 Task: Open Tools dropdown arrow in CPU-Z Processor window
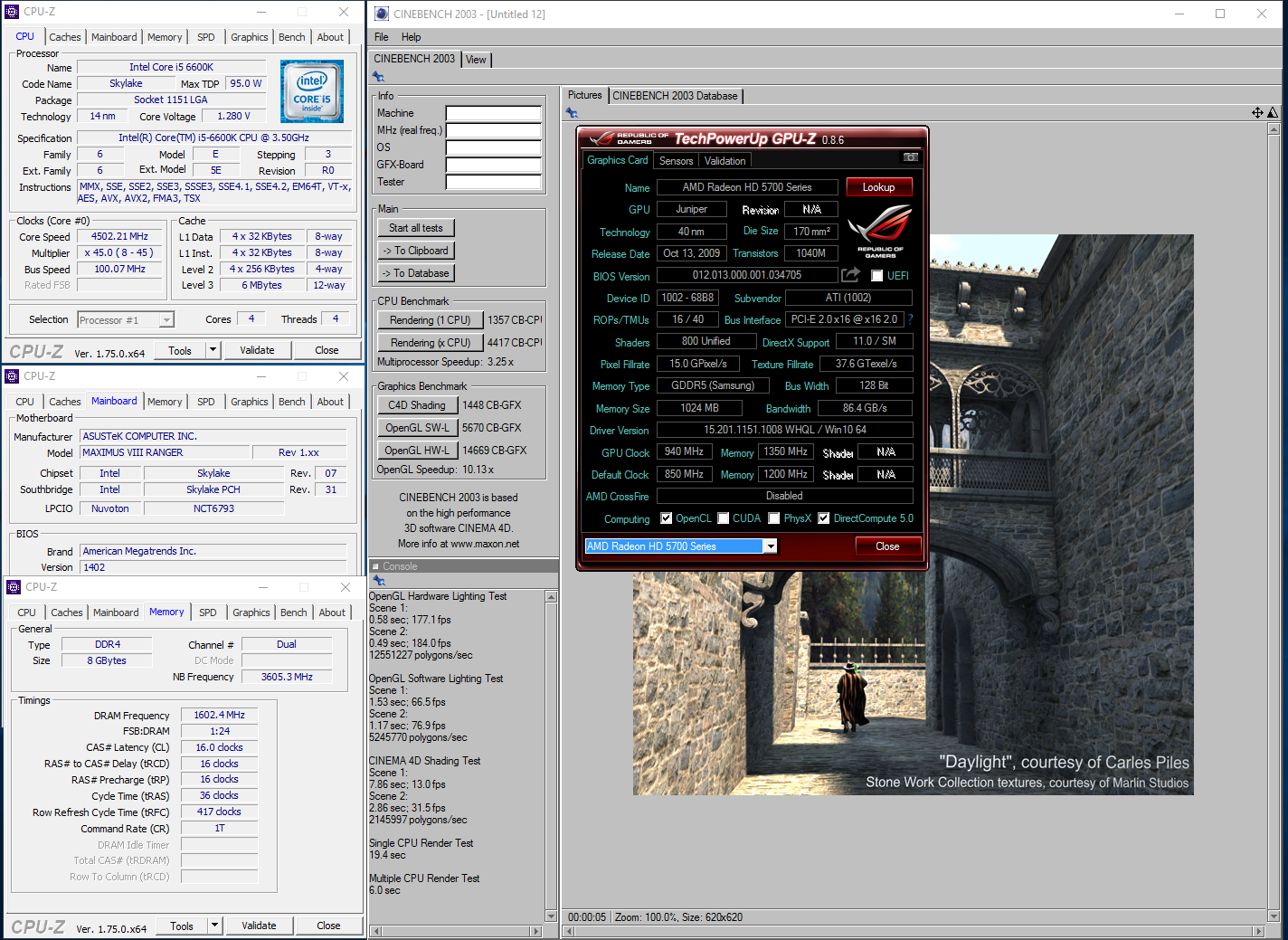[213, 350]
